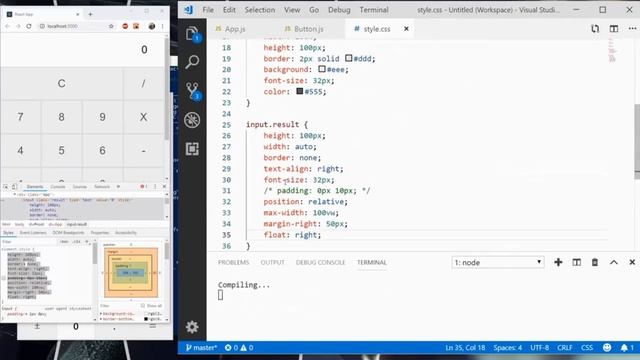This screenshot has width=640, height=360.
Task: Open the View menu
Action: (x=292, y=10)
